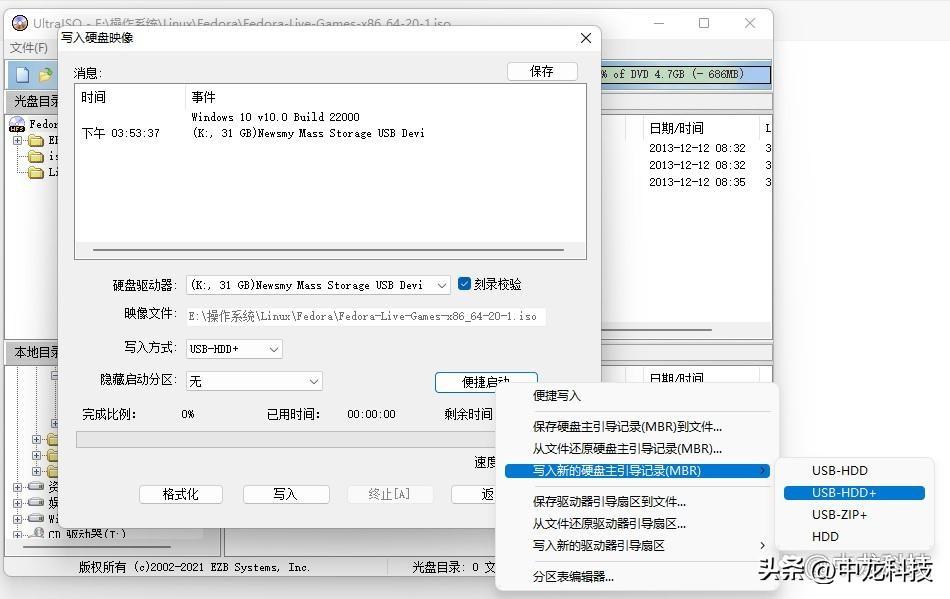Viewport: 950px width, 599px height.
Task: Select the 2013-12-12 08:35 row
Action: (x=697, y=182)
